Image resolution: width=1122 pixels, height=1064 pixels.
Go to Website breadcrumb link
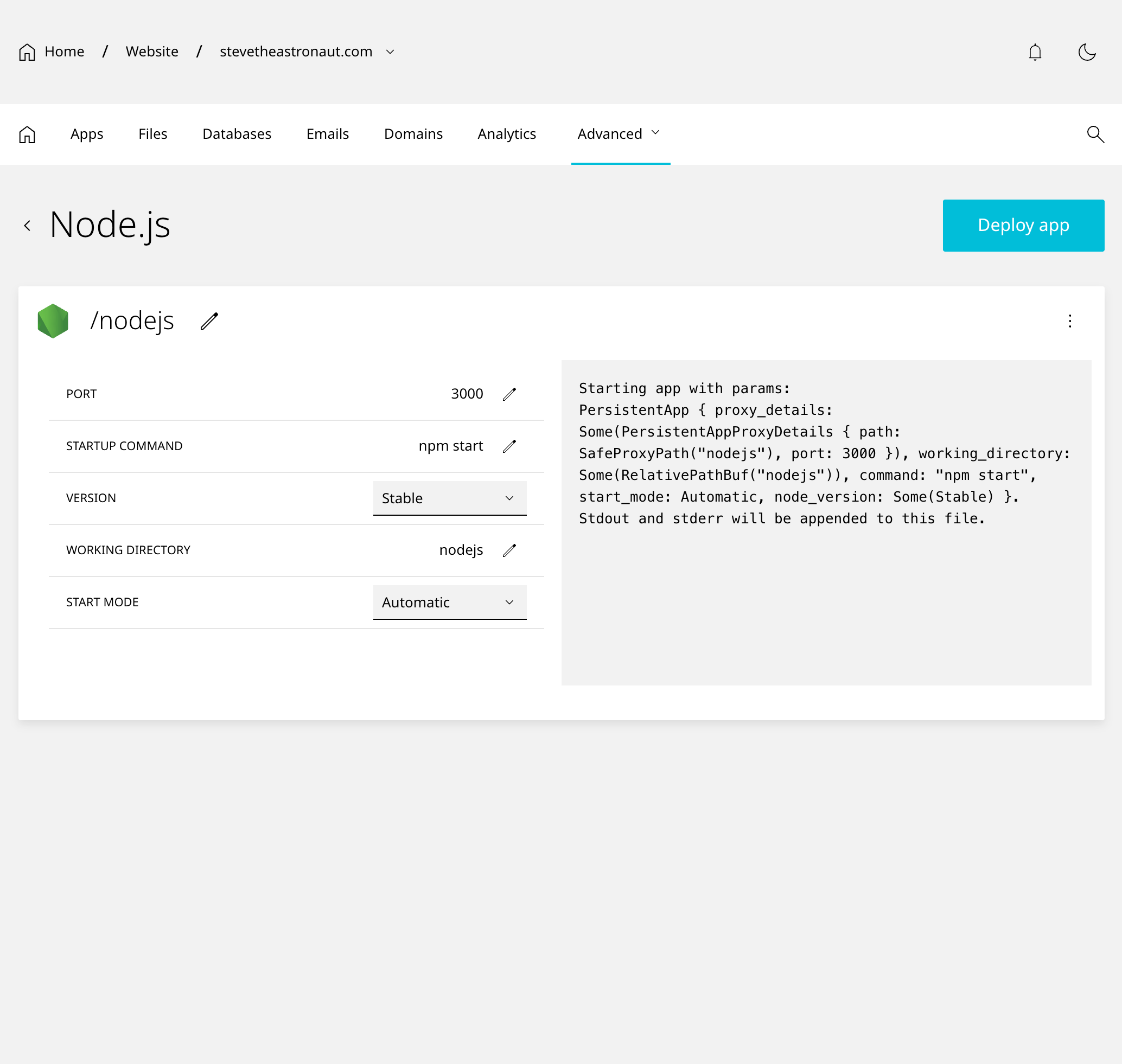pyautogui.click(x=151, y=52)
